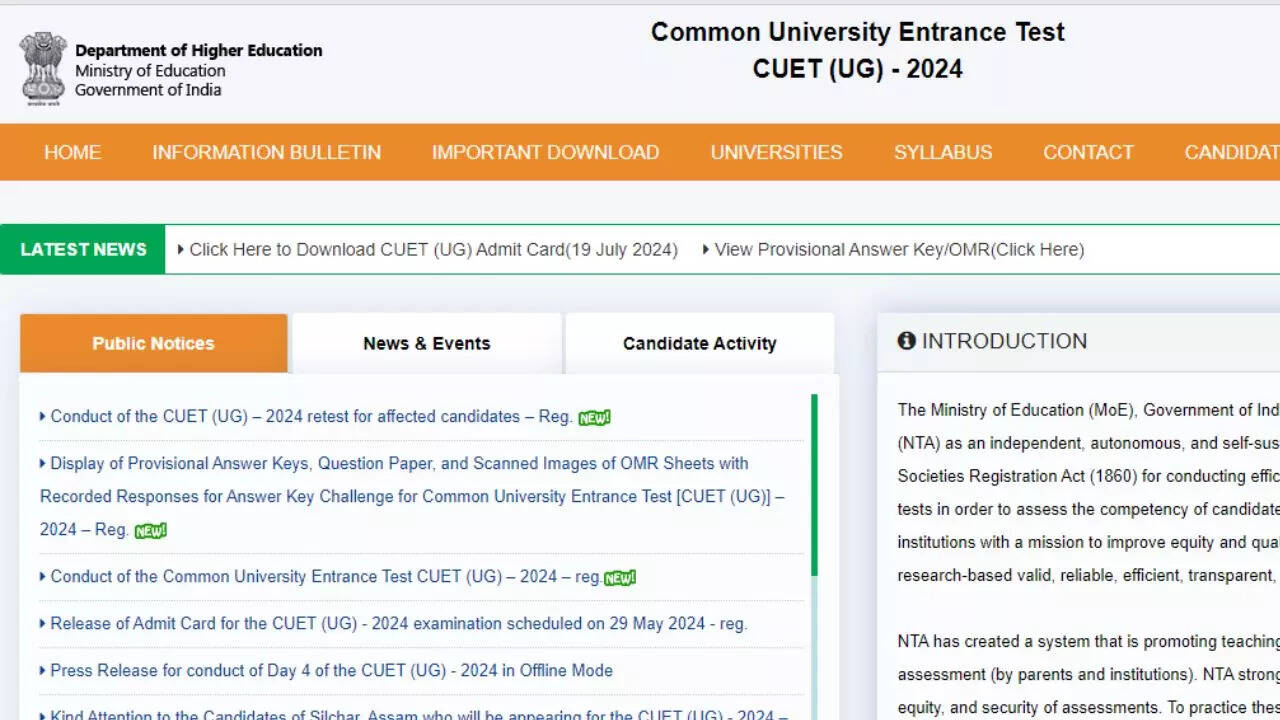Screen dimensions: 1280x720
Task: Open View Provisional Answer Key/OMR link
Action: tap(898, 249)
